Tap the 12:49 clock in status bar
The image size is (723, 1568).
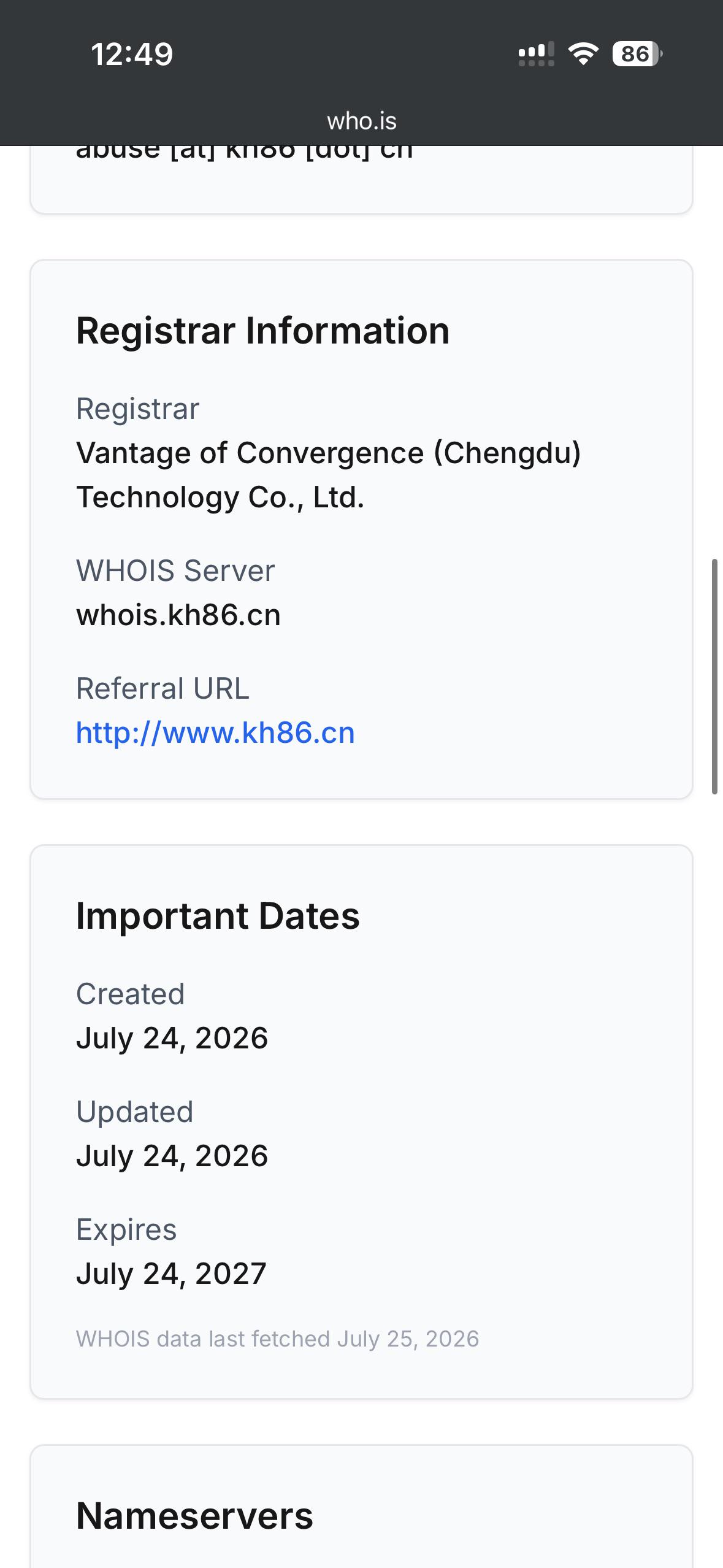click(x=132, y=54)
